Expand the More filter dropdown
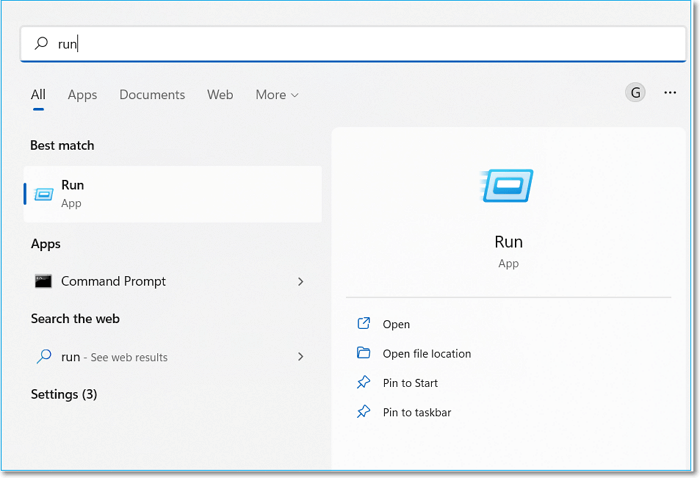This screenshot has width=700, height=478. coord(277,95)
